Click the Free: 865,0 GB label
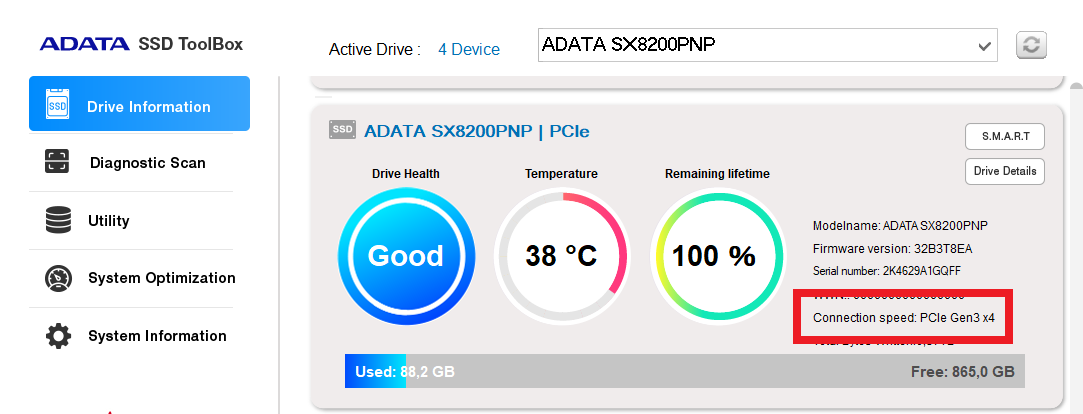This screenshot has height=414, width=1083. [963, 372]
